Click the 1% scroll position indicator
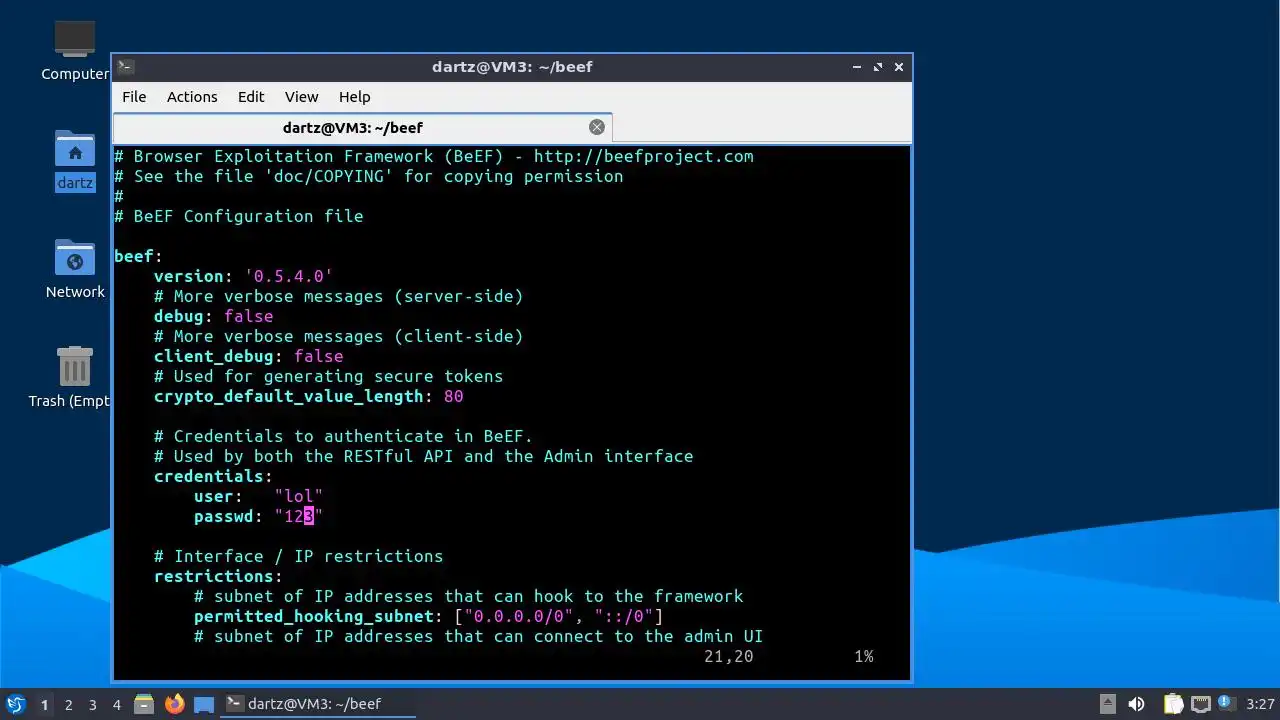Image resolution: width=1280 pixels, height=720 pixels. coord(863,657)
